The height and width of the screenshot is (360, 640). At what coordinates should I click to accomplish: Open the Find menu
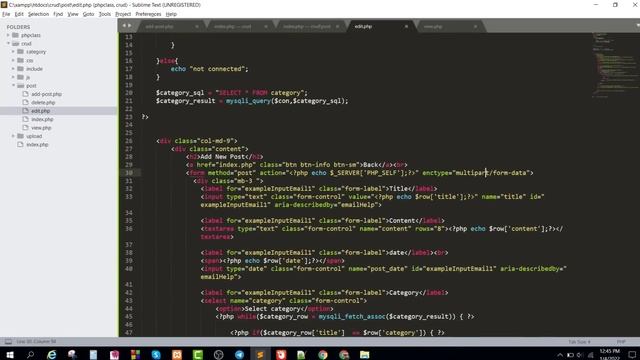click(58, 14)
